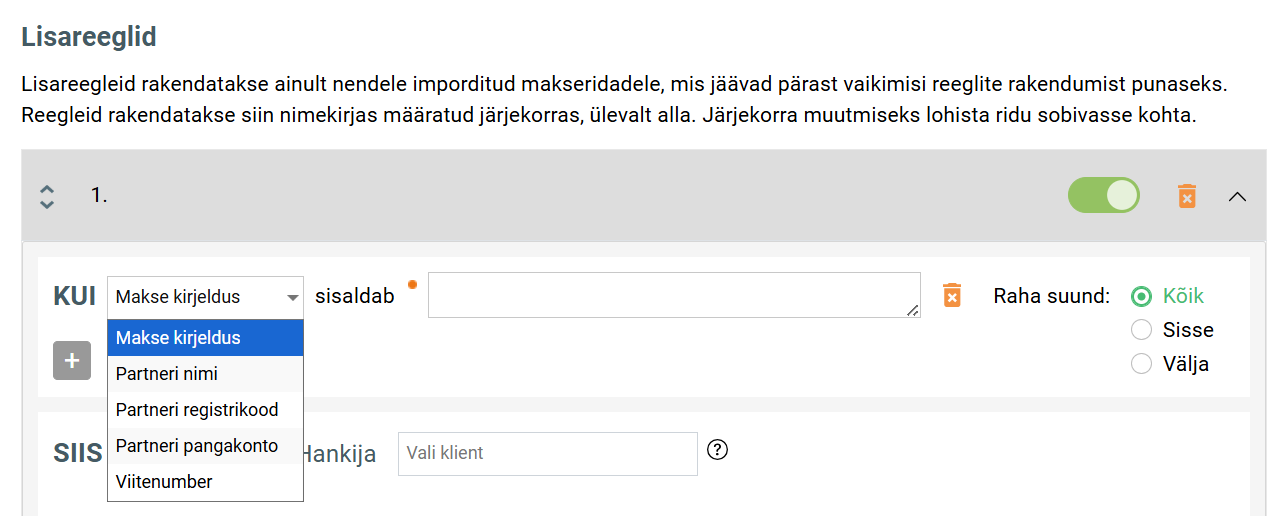Click the rule number 1. in the header

[x=99, y=196]
